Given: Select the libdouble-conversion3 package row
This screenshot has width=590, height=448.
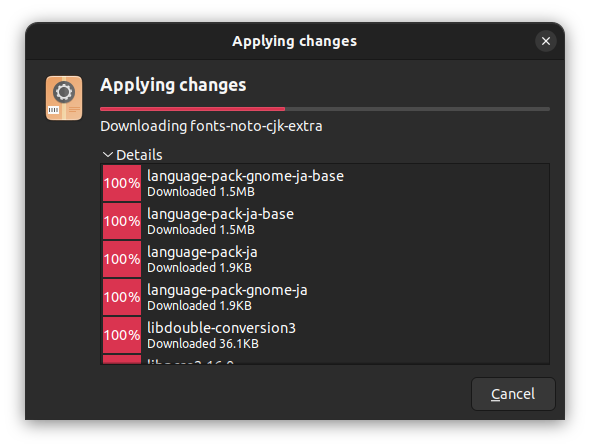Looking at the screenshot, I should pyautogui.click(x=326, y=335).
